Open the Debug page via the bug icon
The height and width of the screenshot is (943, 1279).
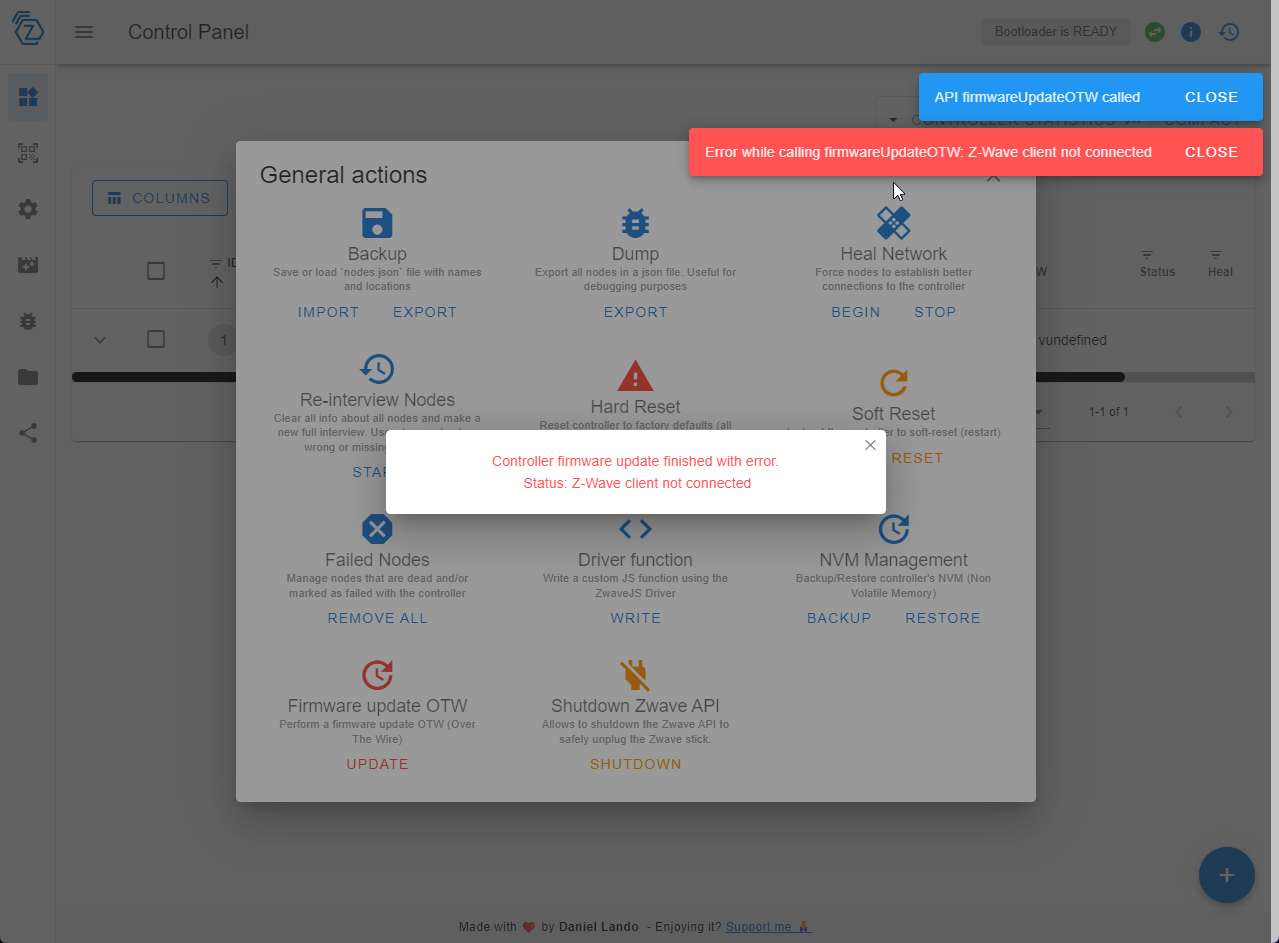click(27, 321)
